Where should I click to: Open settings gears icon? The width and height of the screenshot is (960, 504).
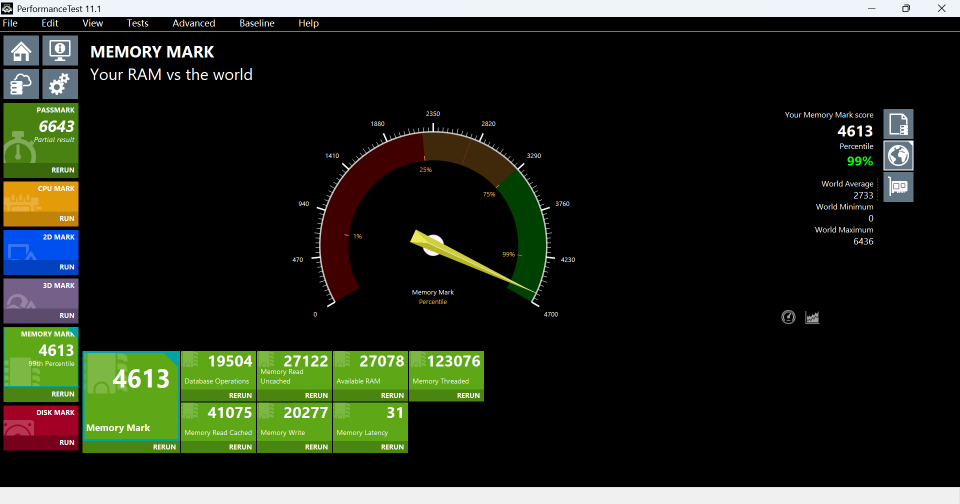tap(59, 84)
